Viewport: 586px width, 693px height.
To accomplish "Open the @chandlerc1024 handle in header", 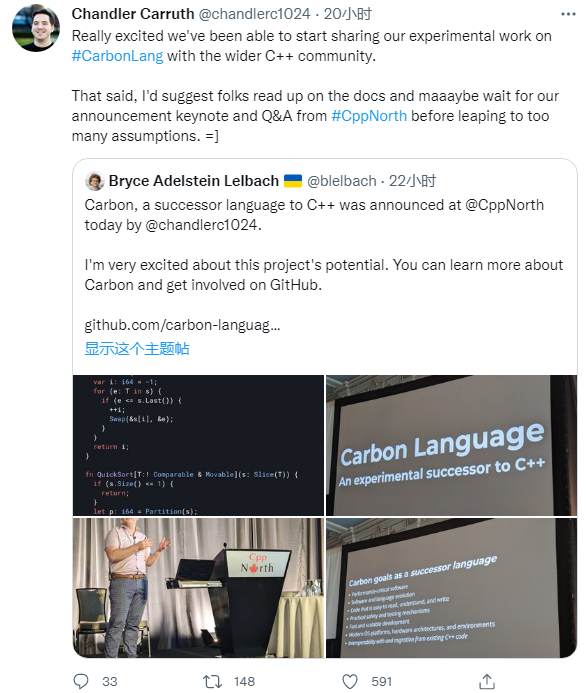I will (x=255, y=14).
